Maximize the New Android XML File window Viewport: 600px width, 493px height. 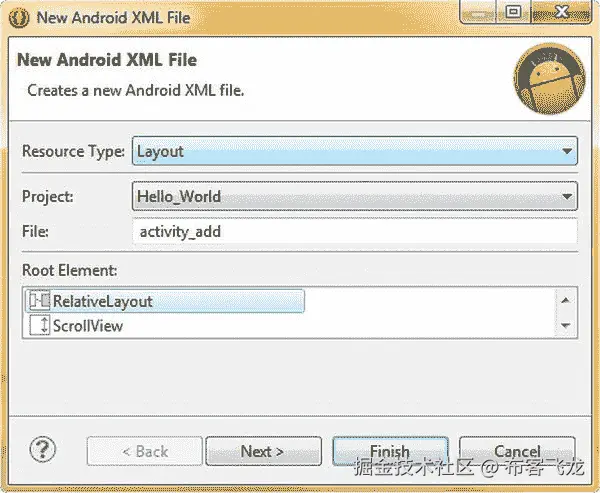point(513,12)
